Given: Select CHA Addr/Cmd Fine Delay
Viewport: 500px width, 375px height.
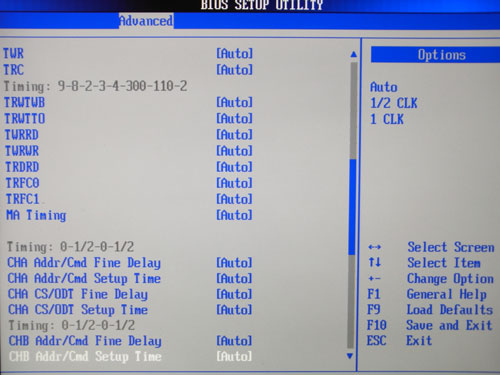Looking at the screenshot, I should coord(84,263).
